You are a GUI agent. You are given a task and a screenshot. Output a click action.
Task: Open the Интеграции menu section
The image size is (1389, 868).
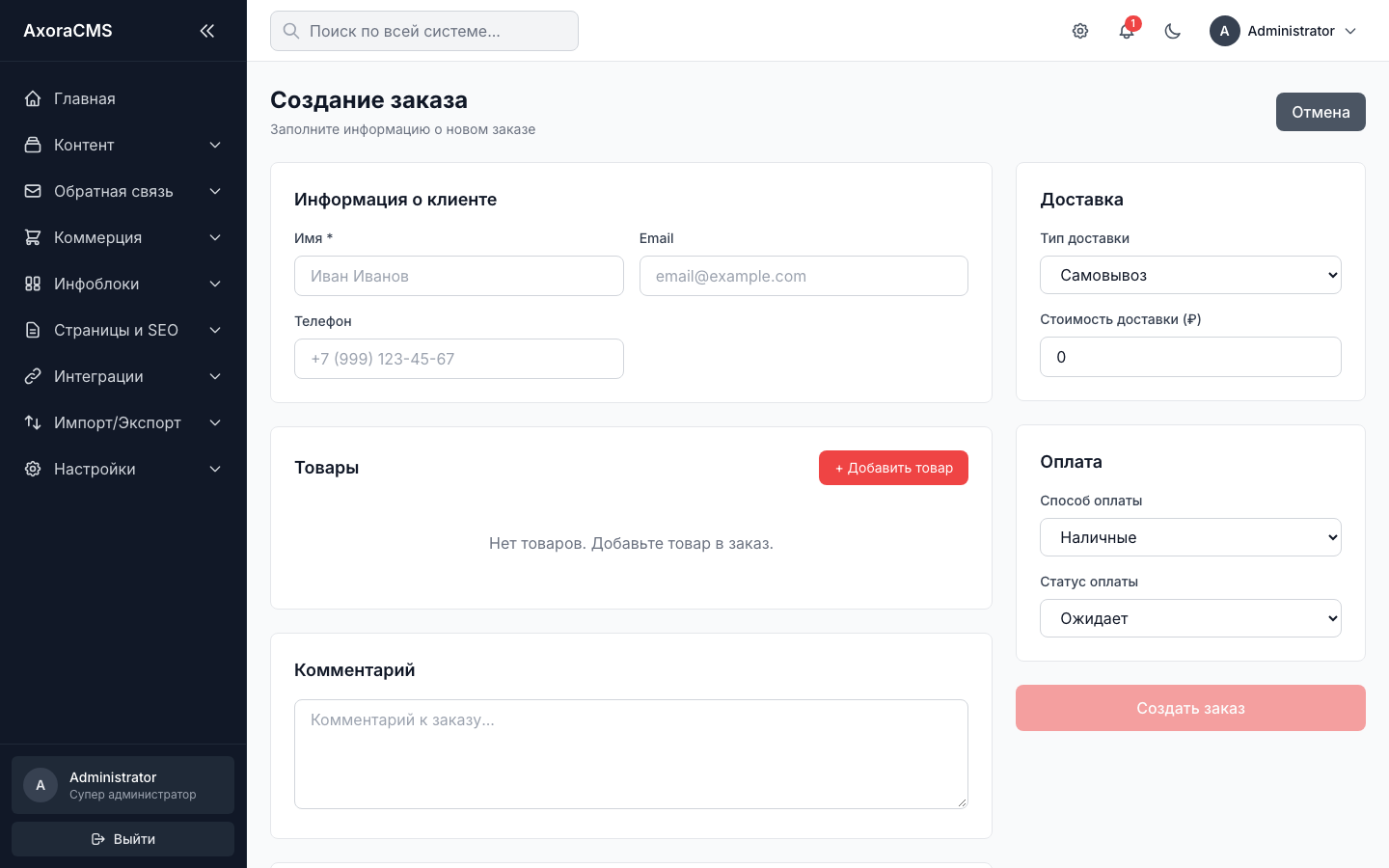tap(123, 376)
